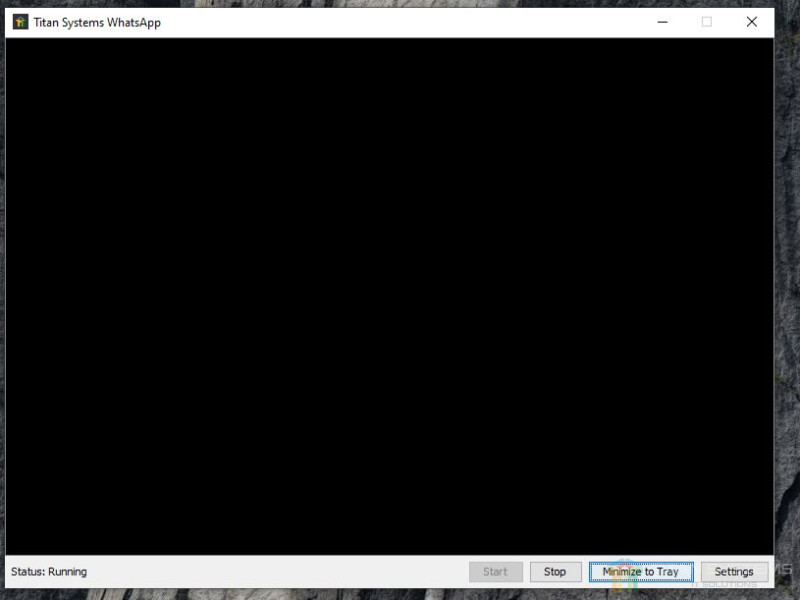Click the empty title bar space before the minimize icon
The height and width of the screenshot is (600, 800).
point(400,22)
